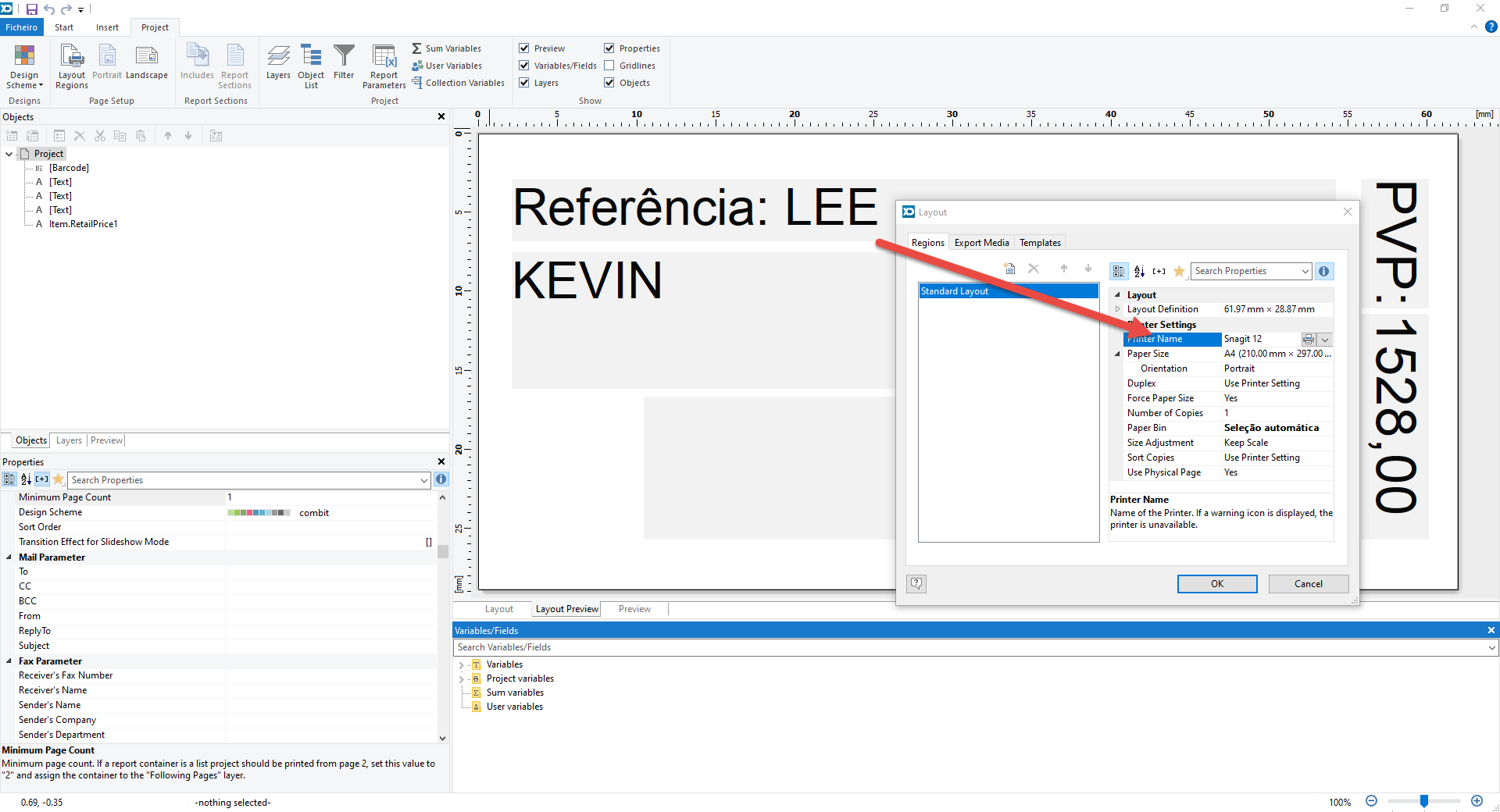The image size is (1500, 812).
Task: Open the Layers ribbon tool
Action: pyautogui.click(x=278, y=64)
